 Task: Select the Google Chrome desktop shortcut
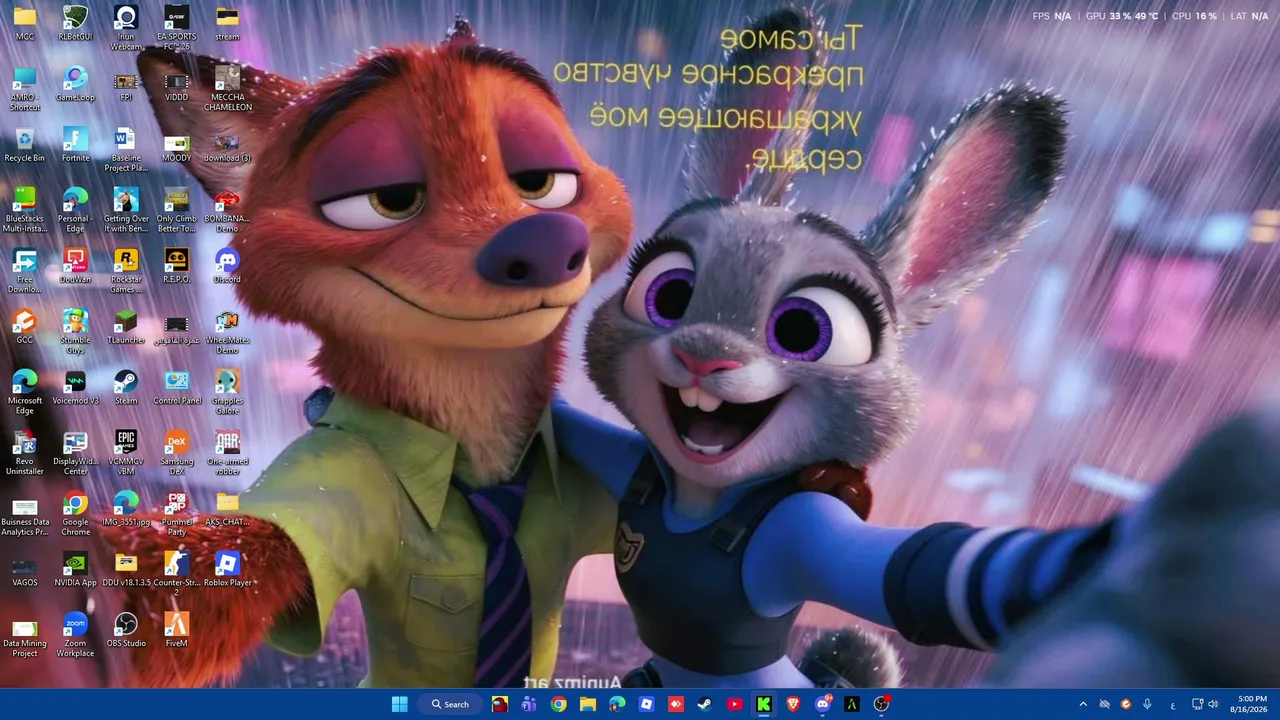pyautogui.click(x=75, y=515)
